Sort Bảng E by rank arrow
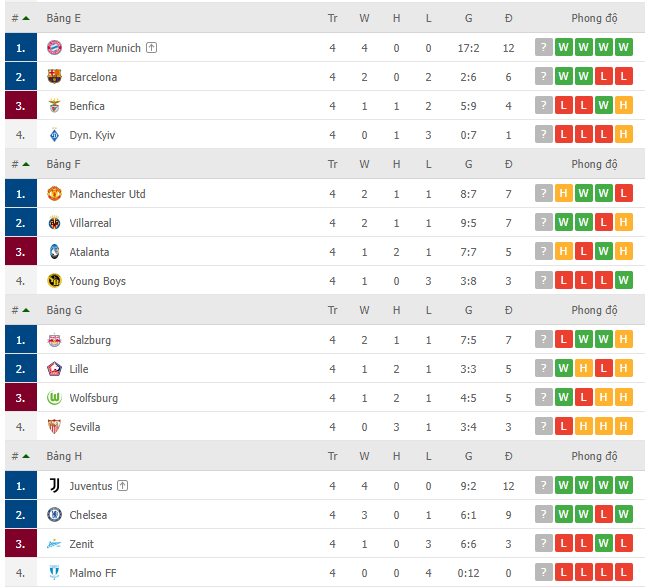 [x=25, y=18]
